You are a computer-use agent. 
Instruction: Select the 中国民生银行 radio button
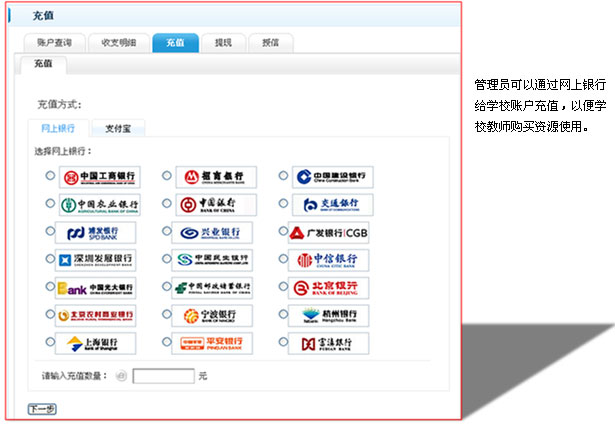[167, 258]
